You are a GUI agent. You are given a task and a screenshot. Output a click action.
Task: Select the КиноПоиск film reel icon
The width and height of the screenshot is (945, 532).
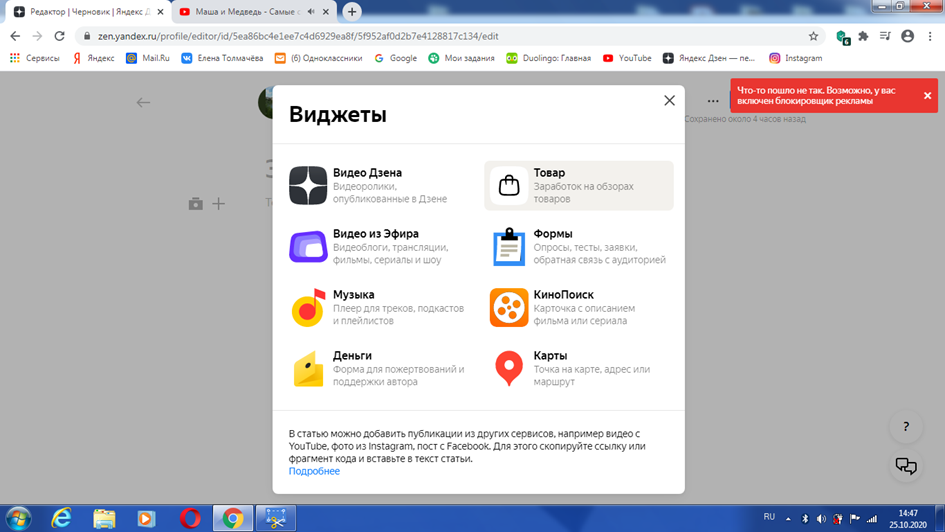[x=509, y=307]
